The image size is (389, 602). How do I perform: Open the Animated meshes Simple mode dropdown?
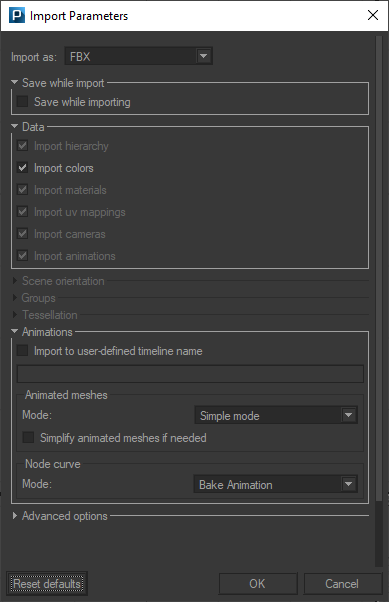tap(276, 415)
